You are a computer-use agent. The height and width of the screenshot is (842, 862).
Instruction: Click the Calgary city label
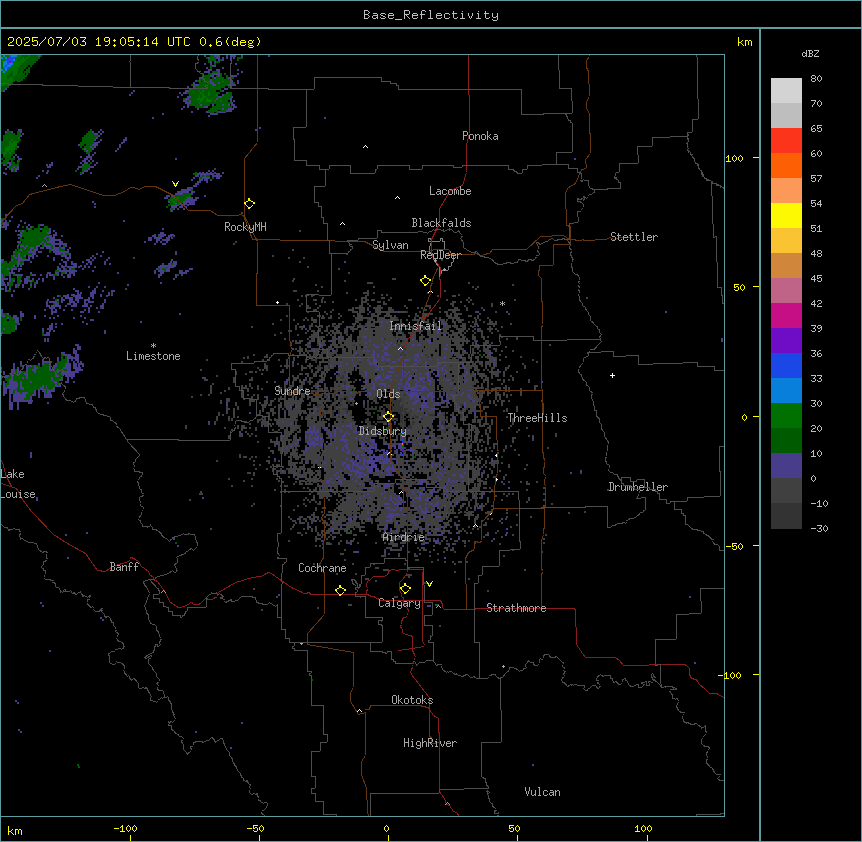click(400, 603)
